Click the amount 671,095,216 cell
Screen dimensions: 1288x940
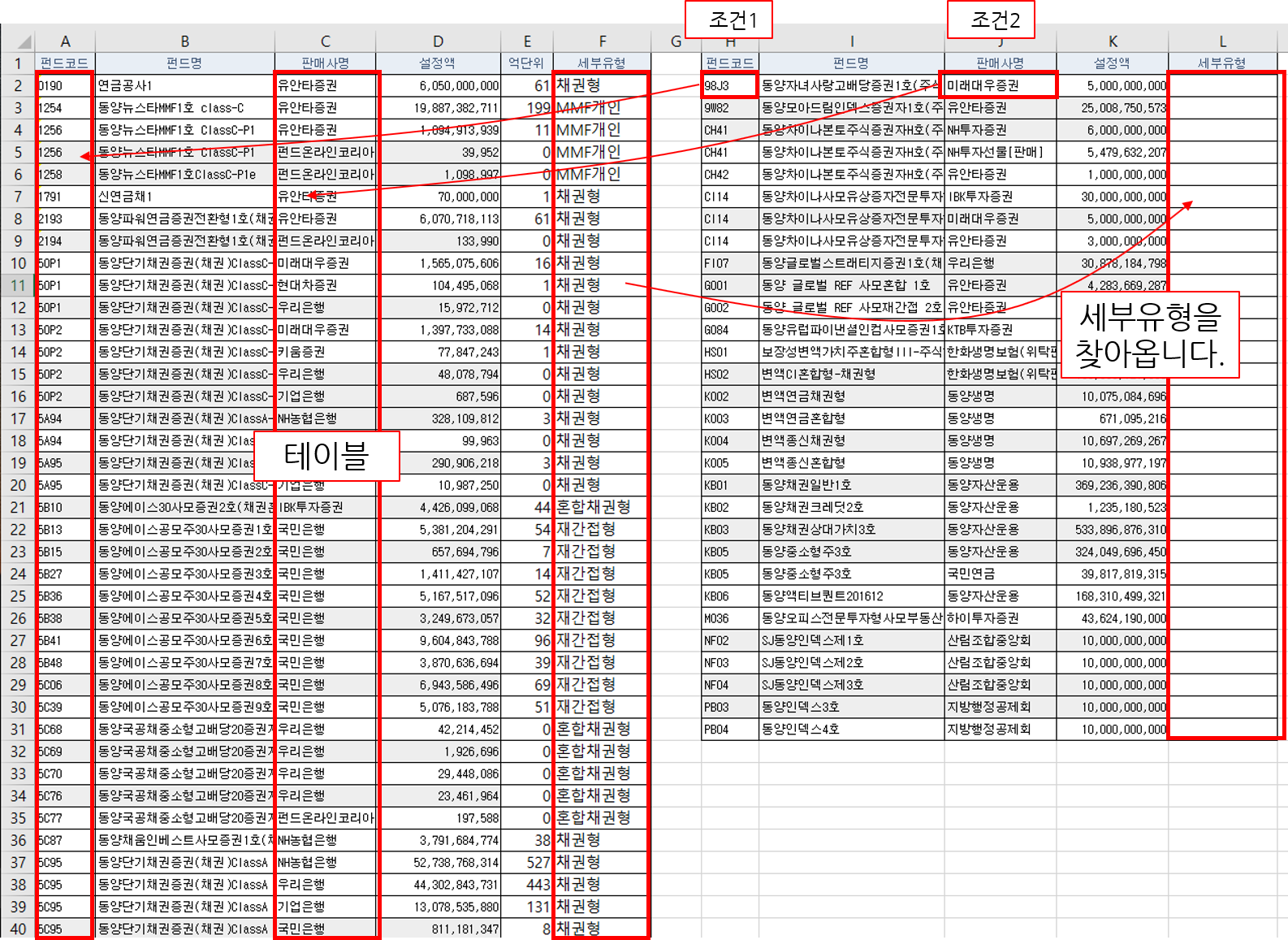1113,418
